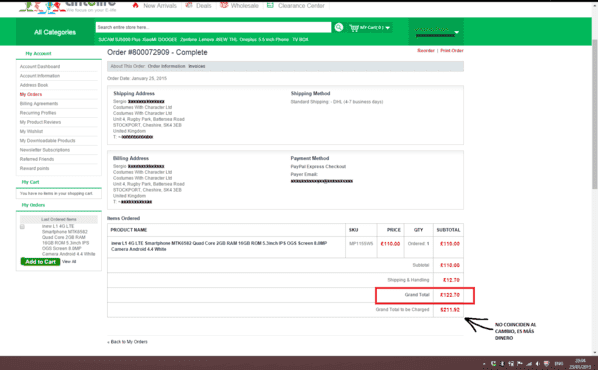Click the flame icon beside New Arrivals
The width and height of the screenshot is (598, 370).
point(135,5)
